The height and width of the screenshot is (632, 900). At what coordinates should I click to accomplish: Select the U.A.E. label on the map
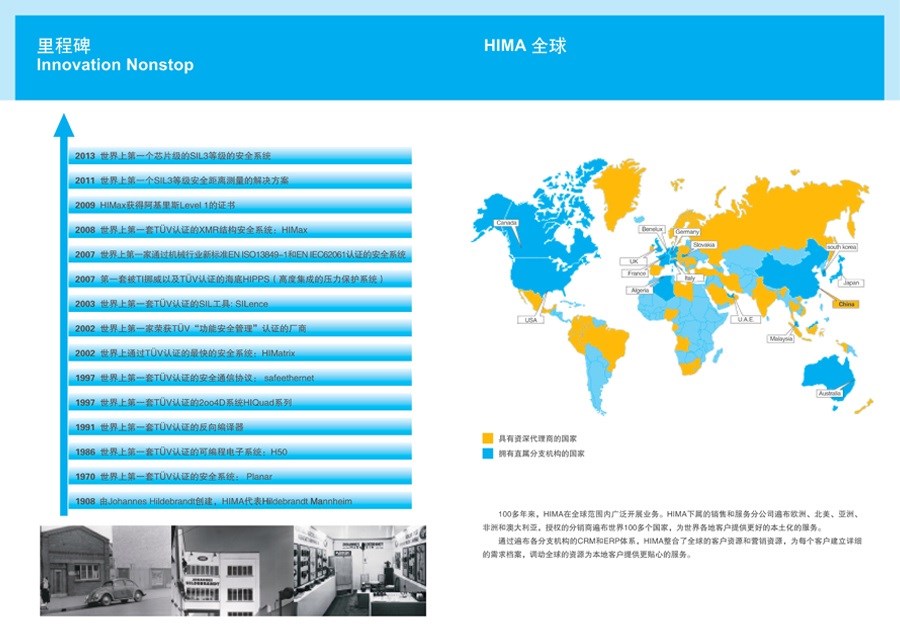click(744, 319)
